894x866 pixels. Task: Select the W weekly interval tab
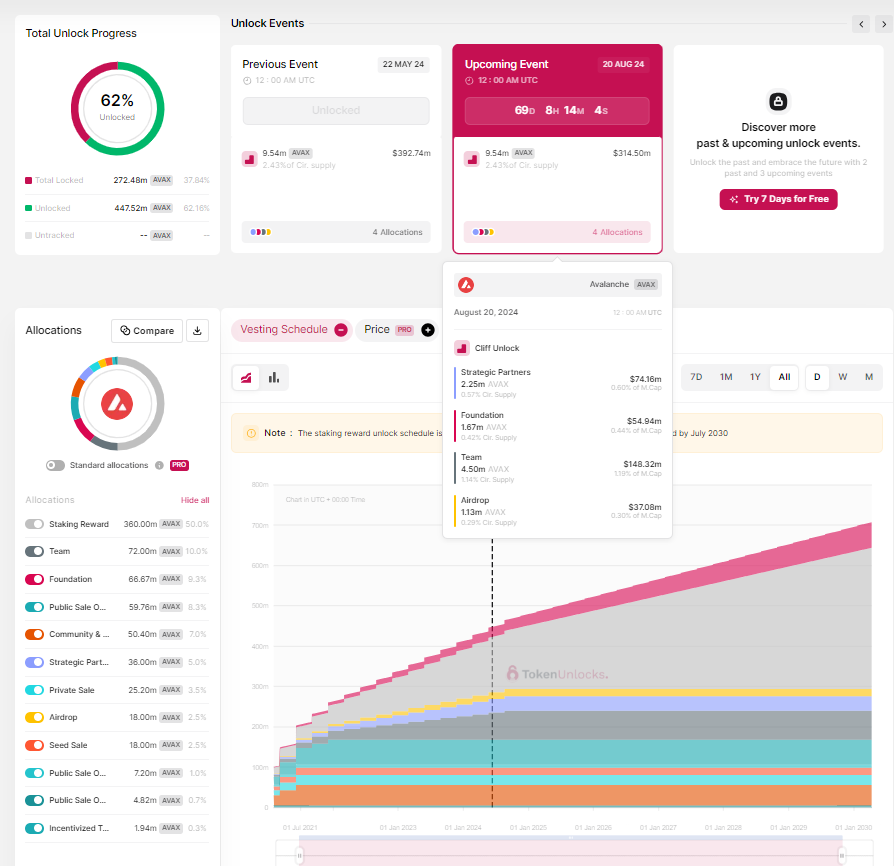[843, 377]
